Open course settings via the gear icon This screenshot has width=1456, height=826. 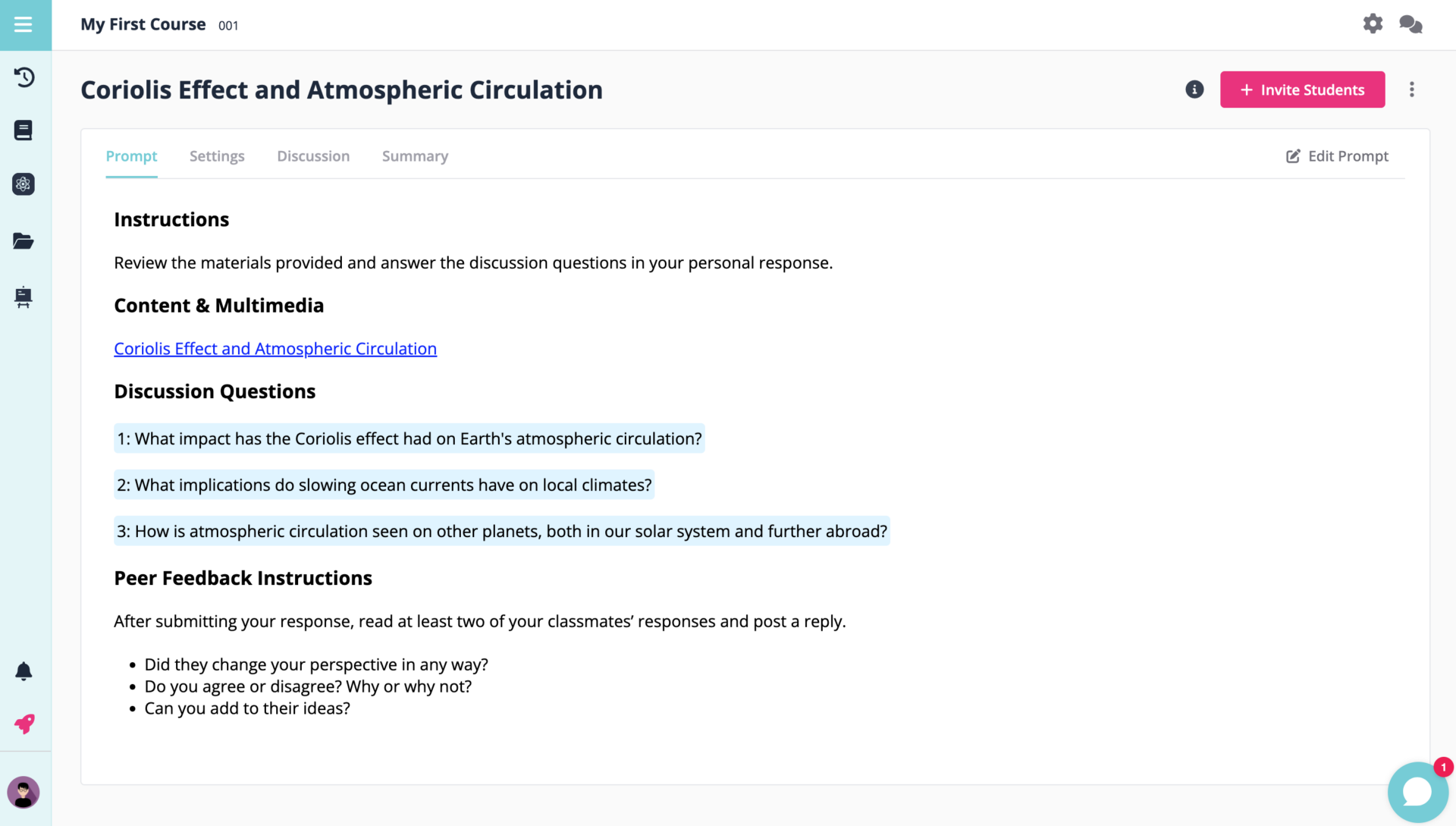[x=1372, y=24]
